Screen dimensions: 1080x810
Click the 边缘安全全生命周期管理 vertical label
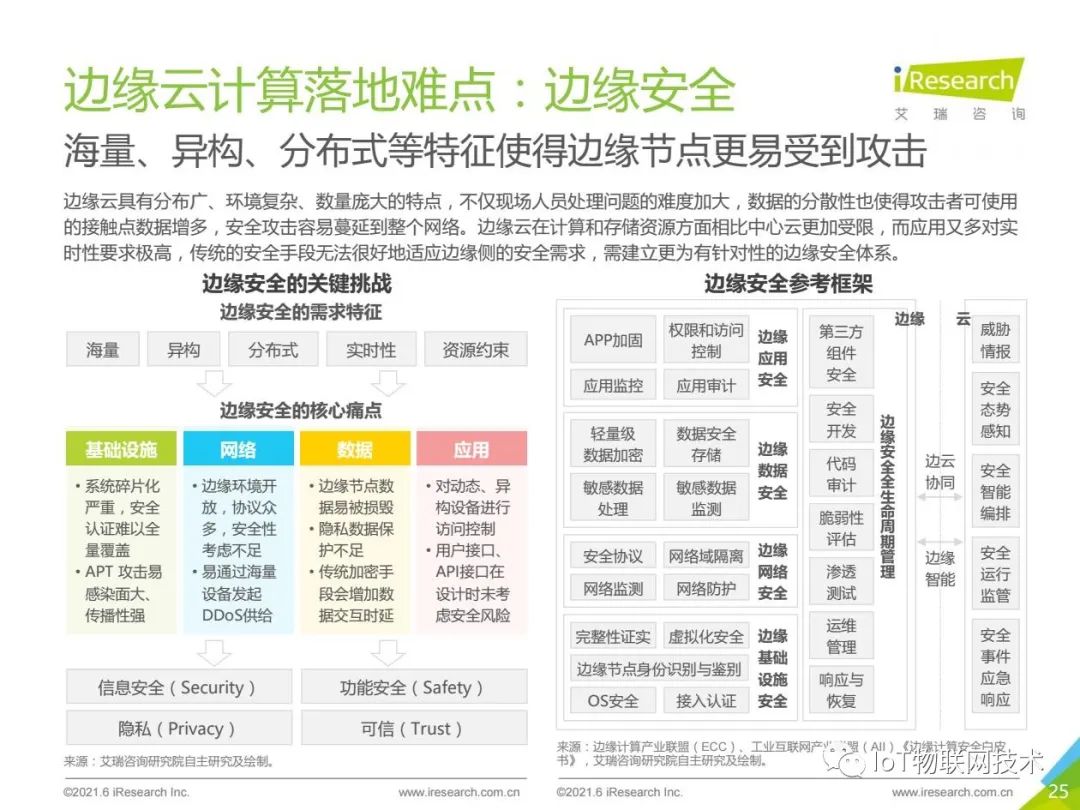point(888,496)
